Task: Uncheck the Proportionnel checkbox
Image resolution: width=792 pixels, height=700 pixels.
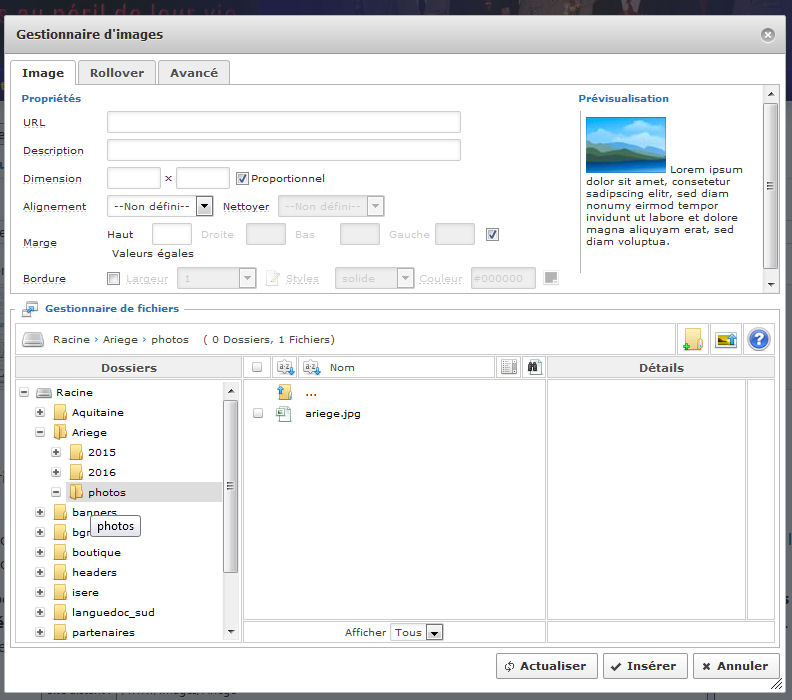Action: click(x=242, y=178)
